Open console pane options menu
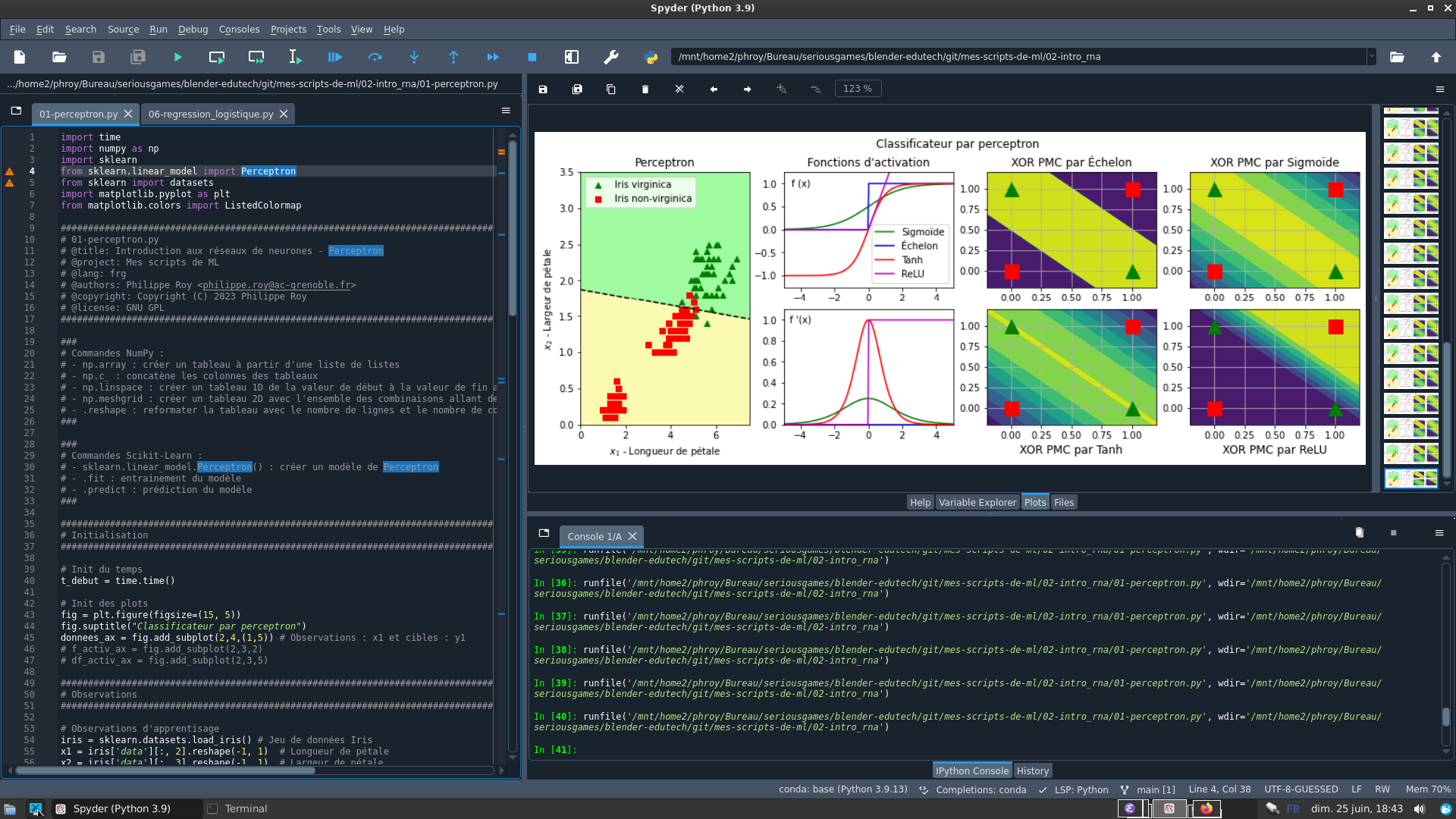 pos(1439,533)
